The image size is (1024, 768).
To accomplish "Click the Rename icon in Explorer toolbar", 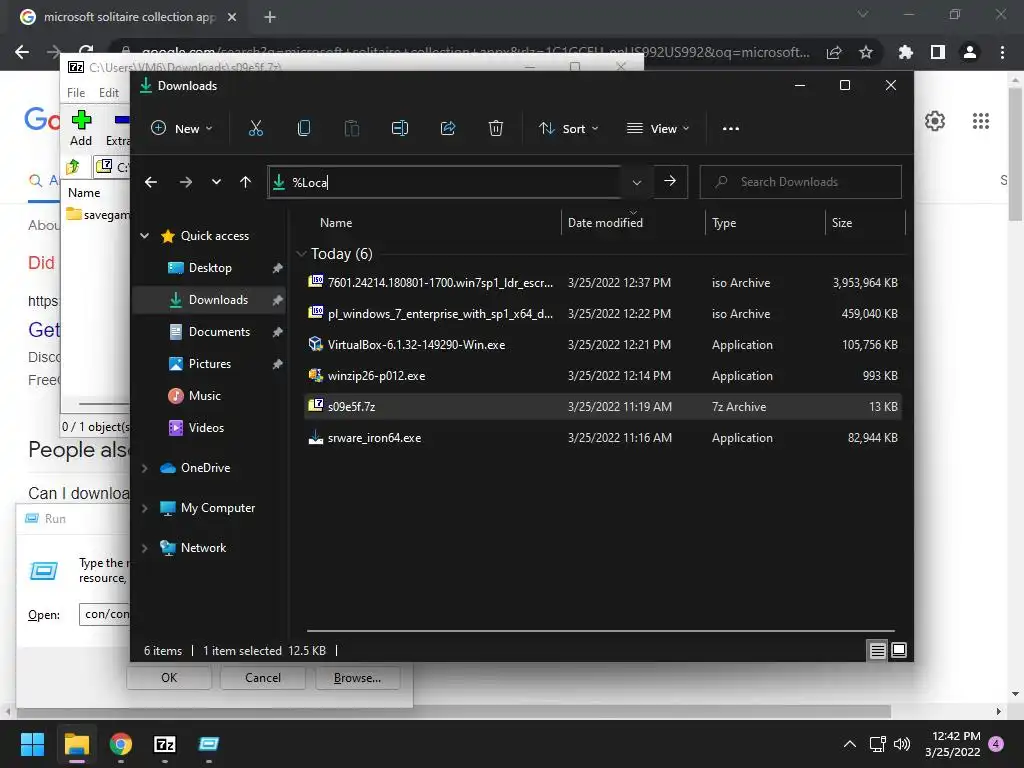I will [x=400, y=129].
